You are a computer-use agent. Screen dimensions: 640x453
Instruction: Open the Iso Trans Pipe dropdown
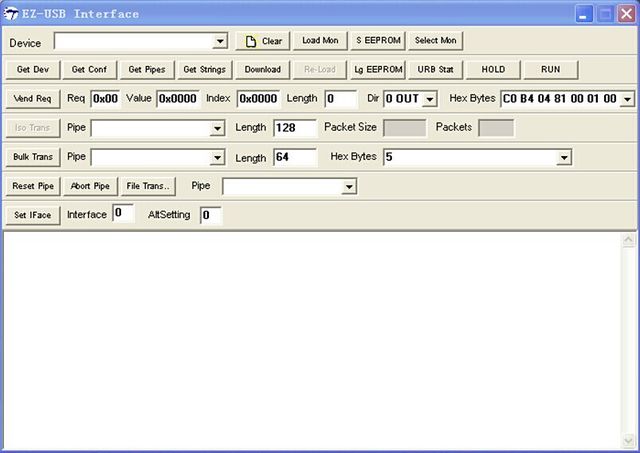tap(218, 129)
